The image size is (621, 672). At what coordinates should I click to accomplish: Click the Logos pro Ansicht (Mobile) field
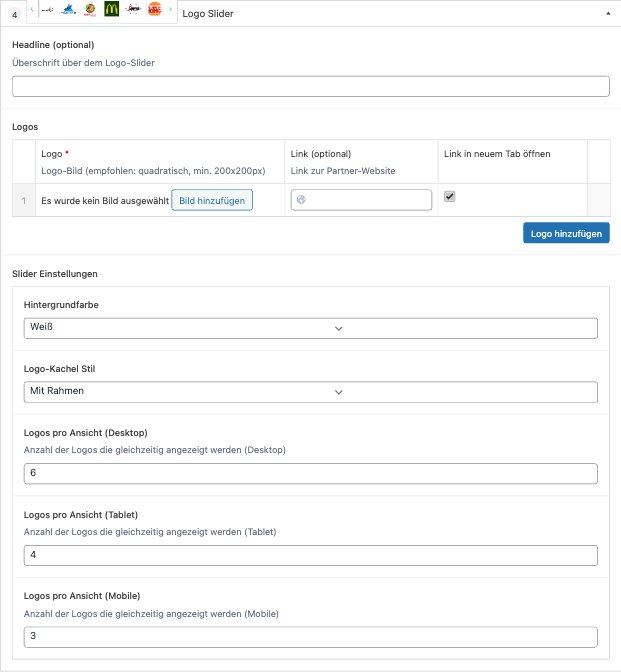tap(310, 636)
